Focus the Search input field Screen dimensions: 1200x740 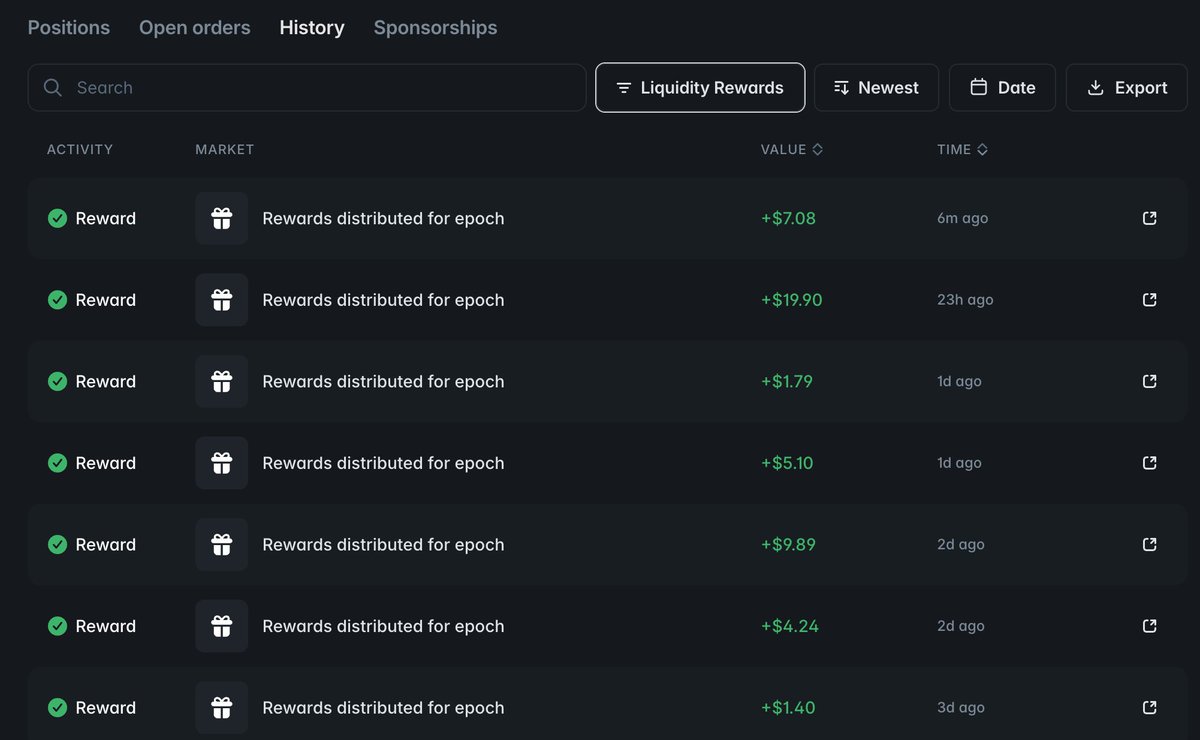(x=320, y=88)
